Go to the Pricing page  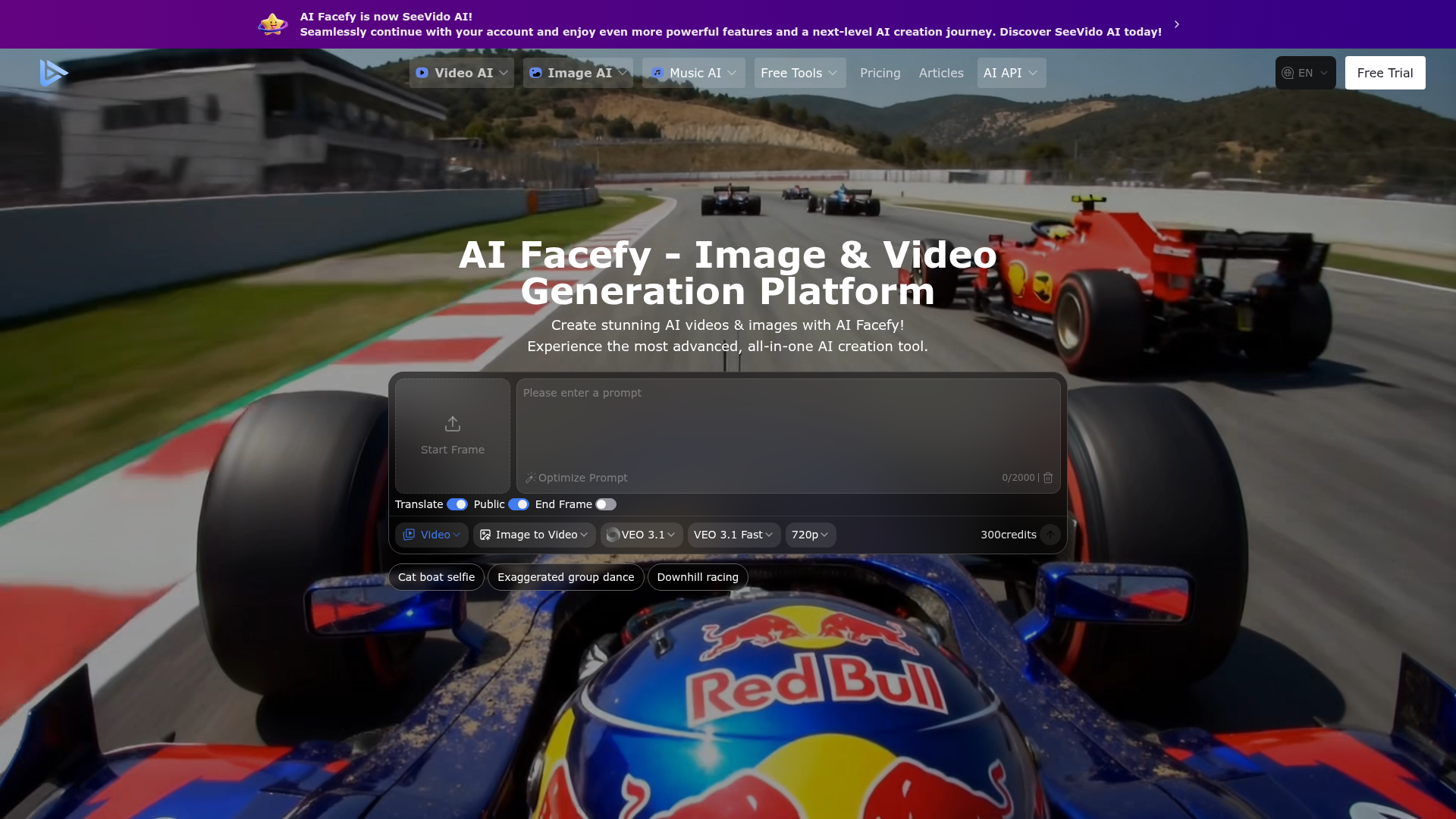pyautogui.click(x=880, y=73)
